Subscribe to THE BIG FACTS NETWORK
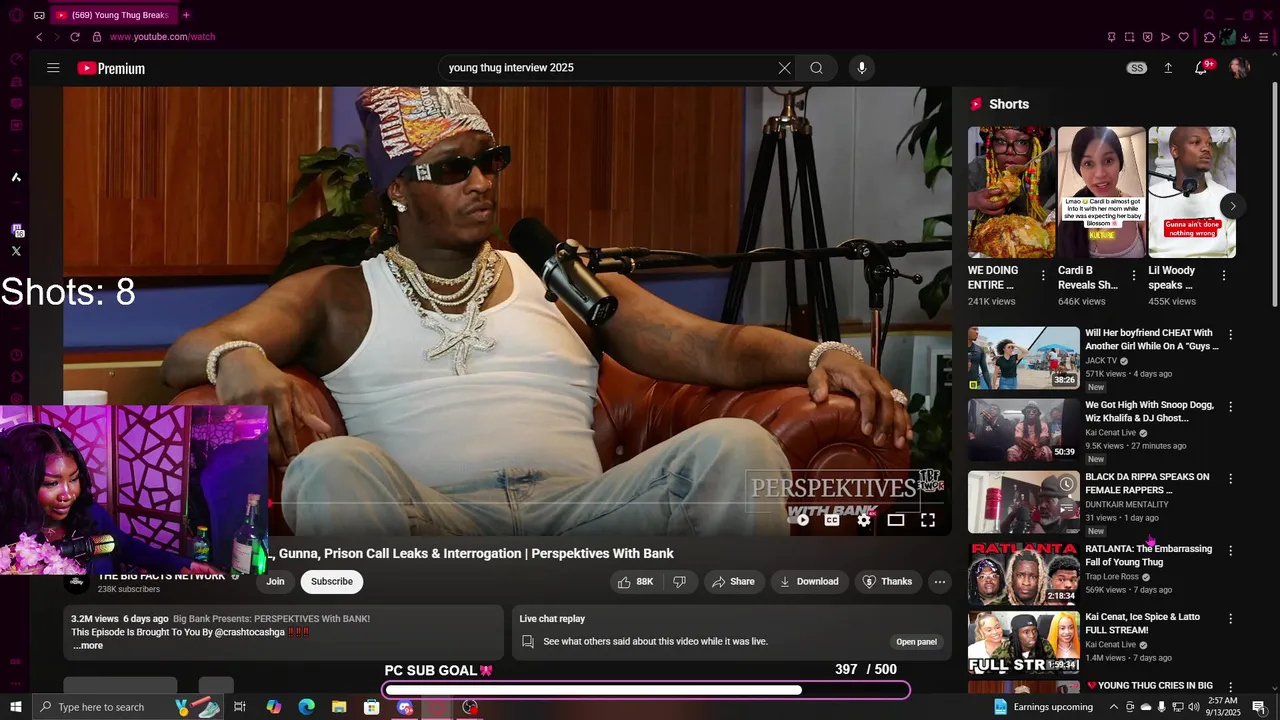Image resolution: width=1280 pixels, height=720 pixels. tap(332, 582)
